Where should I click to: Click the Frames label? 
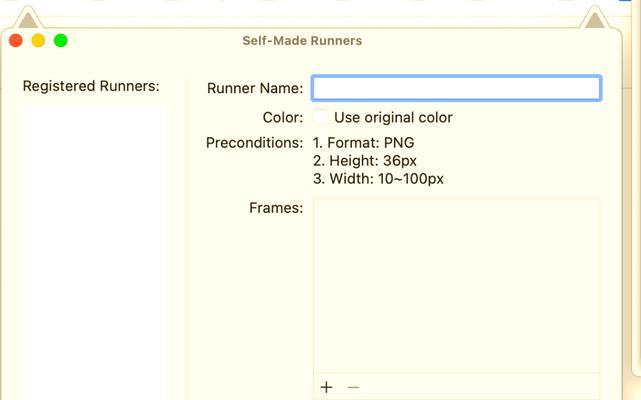pyautogui.click(x=276, y=208)
